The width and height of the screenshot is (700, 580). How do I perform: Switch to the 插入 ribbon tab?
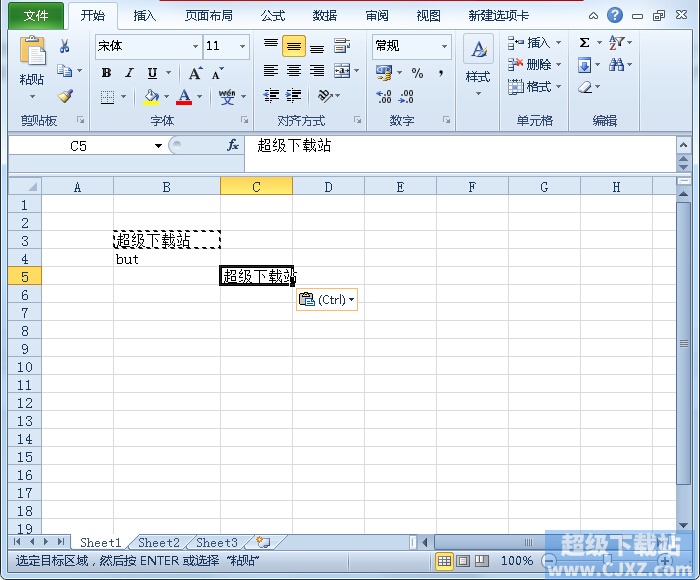(x=145, y=16)
